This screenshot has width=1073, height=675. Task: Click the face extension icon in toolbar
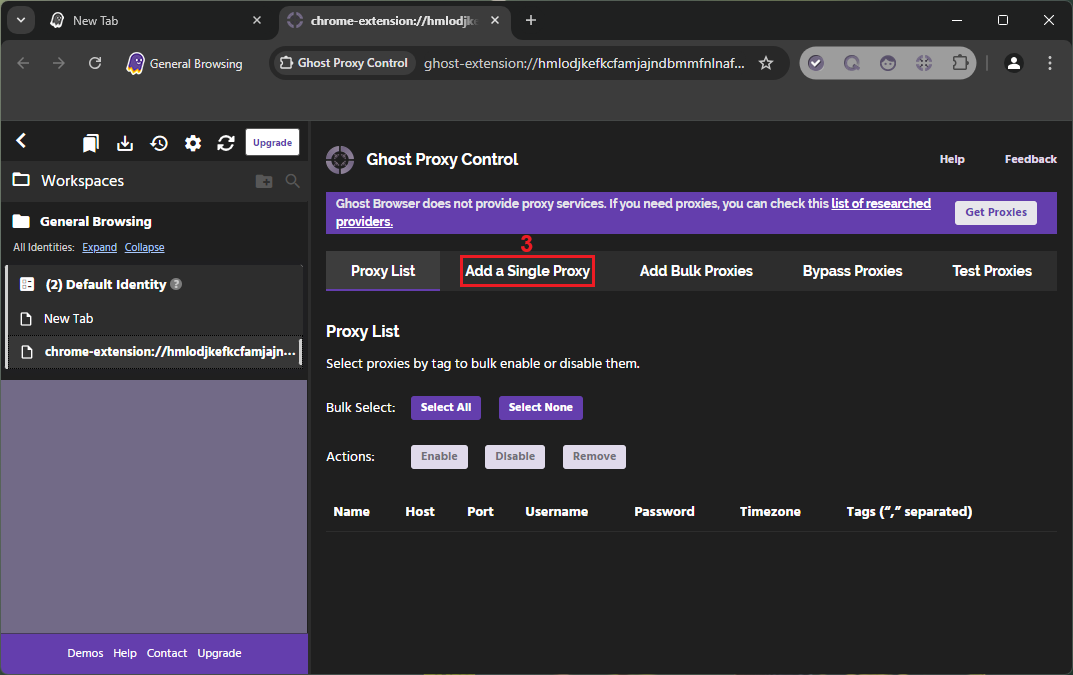click(888, 63)
